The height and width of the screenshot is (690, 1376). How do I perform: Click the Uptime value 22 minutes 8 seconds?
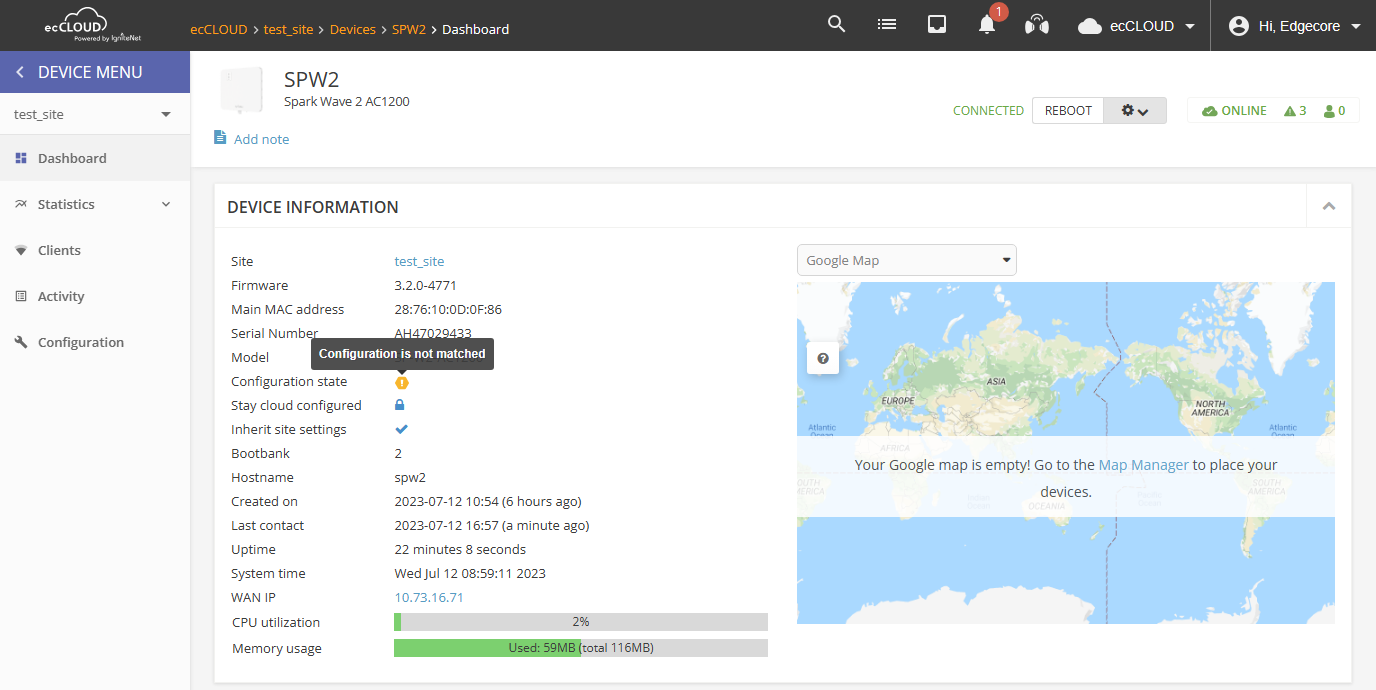(x=460, y=549)
